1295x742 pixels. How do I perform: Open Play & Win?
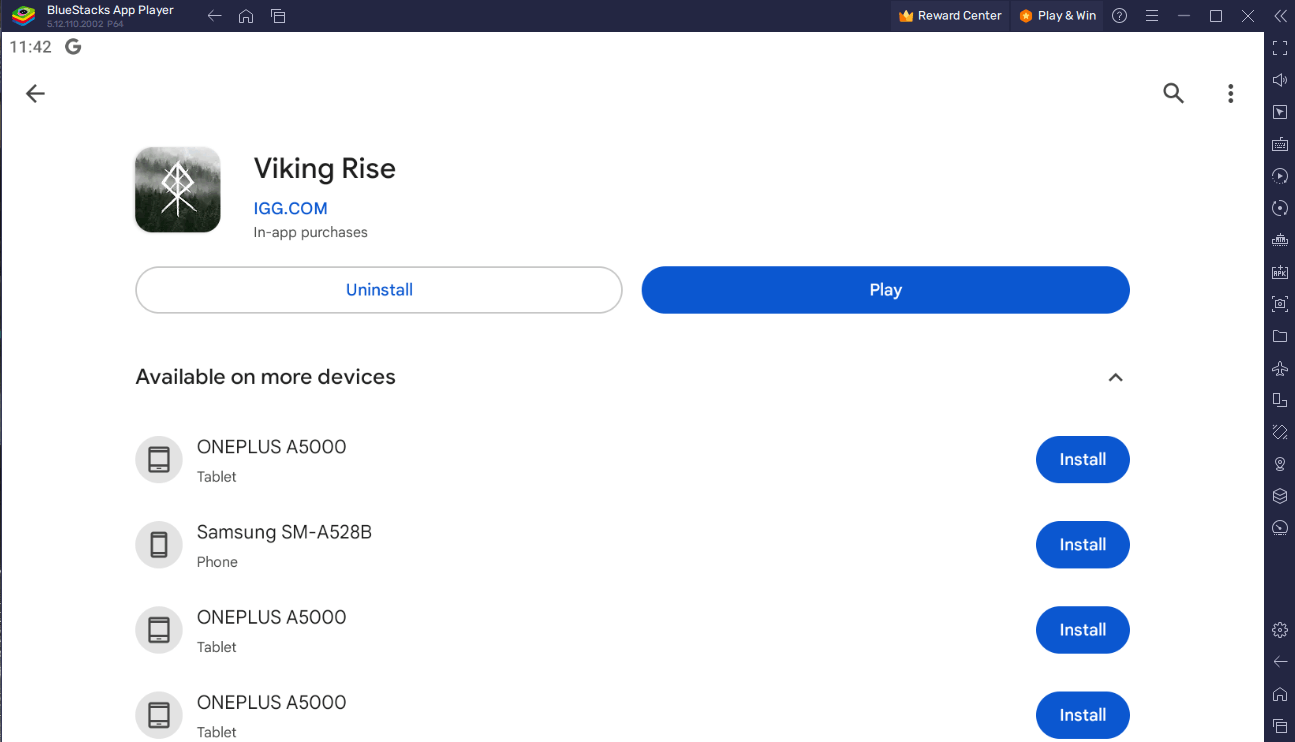[x=1058, y=16]
